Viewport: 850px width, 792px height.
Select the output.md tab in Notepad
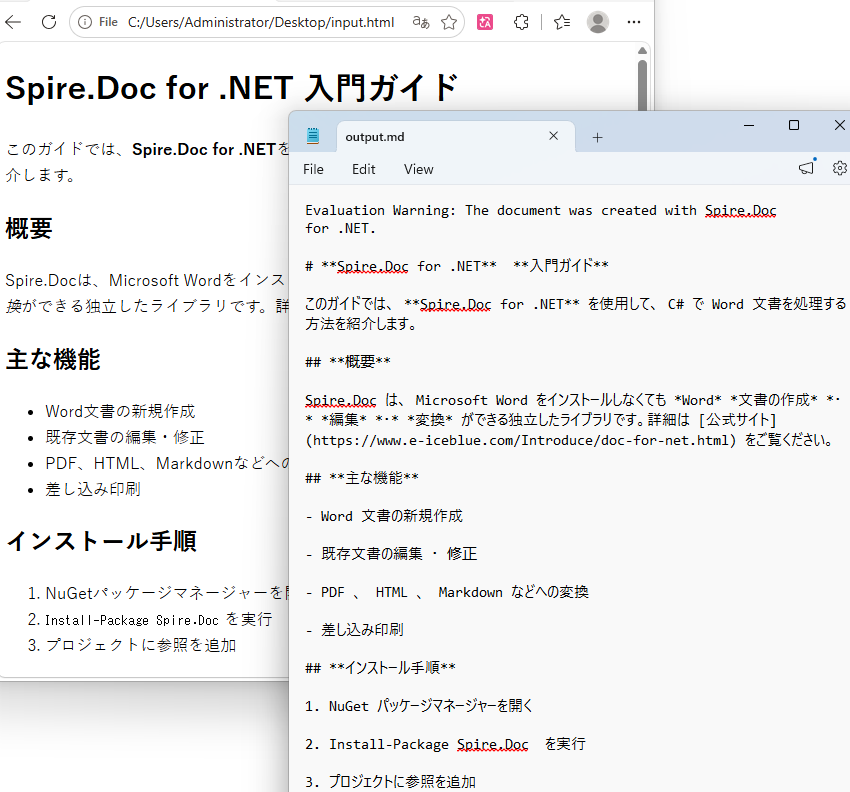375,137
